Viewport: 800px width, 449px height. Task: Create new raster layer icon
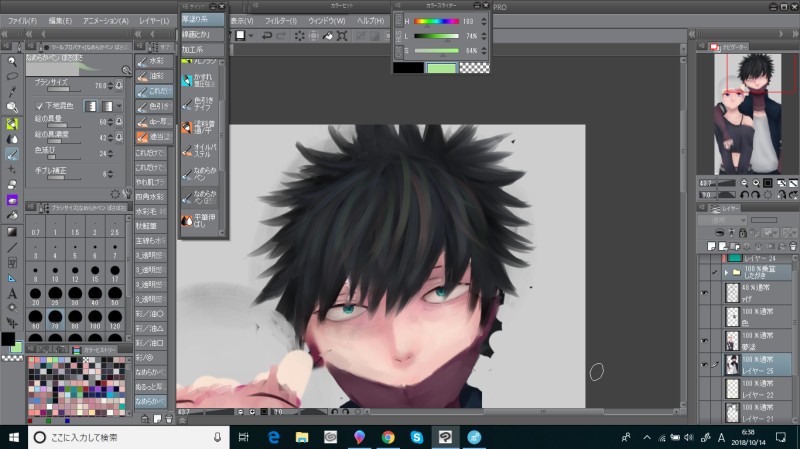pyautogui.click(x=711, y=246)
